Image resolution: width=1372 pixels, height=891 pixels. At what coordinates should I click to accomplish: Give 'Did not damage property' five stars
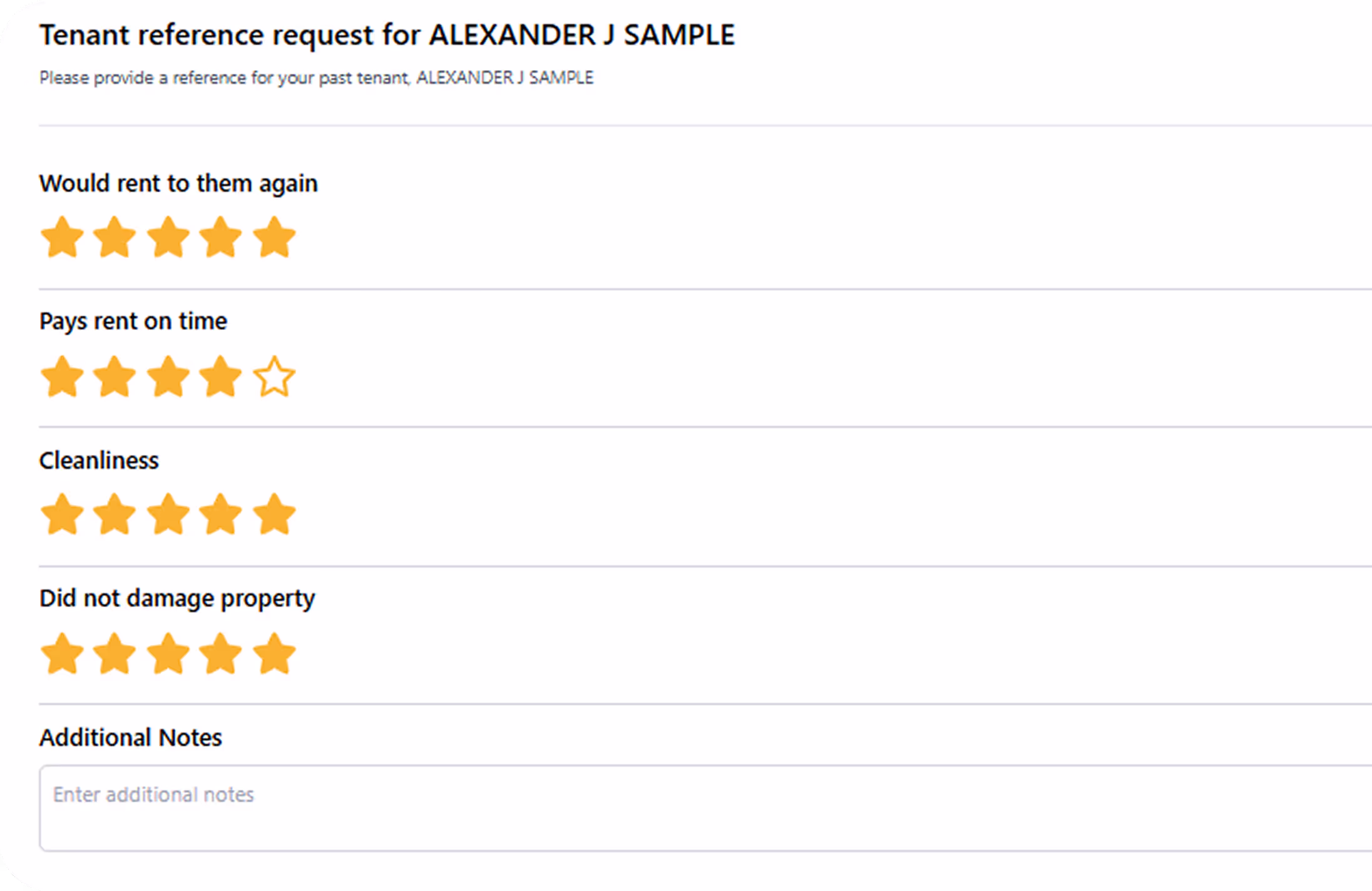tap(274, 654)
